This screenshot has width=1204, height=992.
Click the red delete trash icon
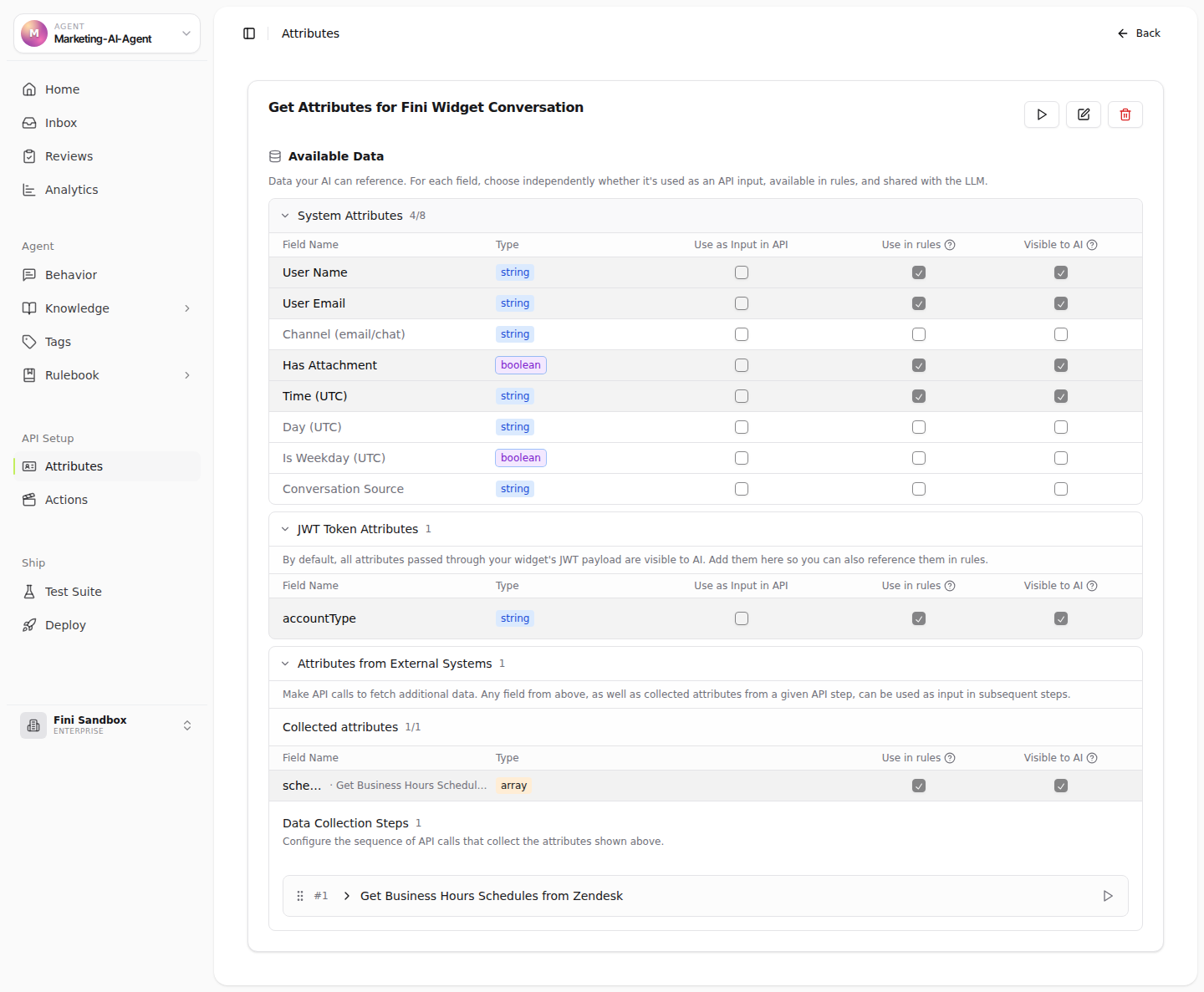pos(1125,114)
